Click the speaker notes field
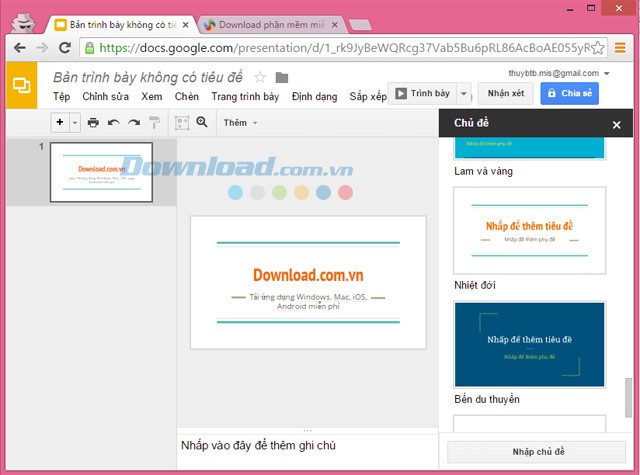The width and height of the screenshot is (640, 475). pos(307,451)
